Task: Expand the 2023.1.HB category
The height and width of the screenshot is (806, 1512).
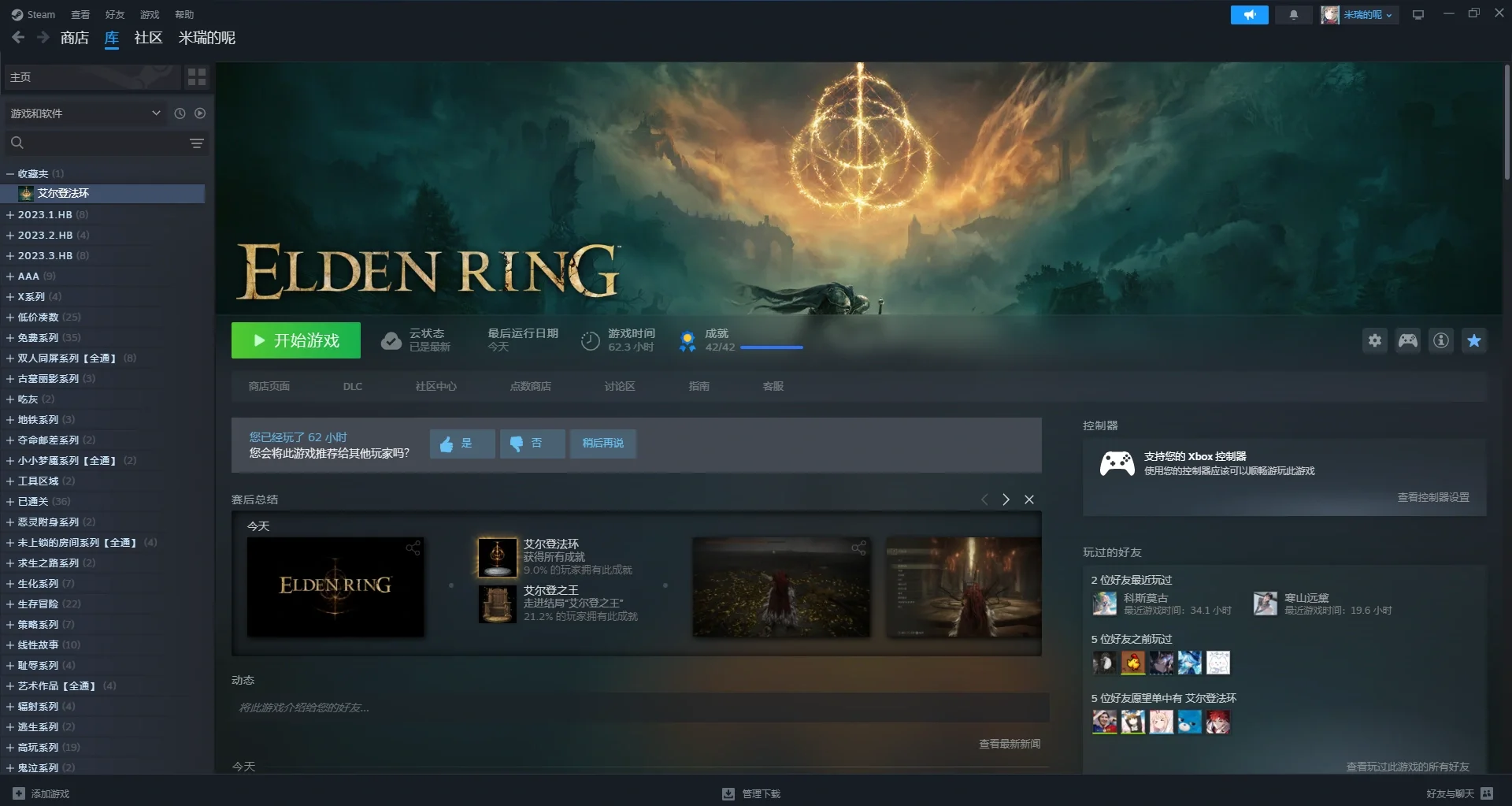Action: point(10,214)
